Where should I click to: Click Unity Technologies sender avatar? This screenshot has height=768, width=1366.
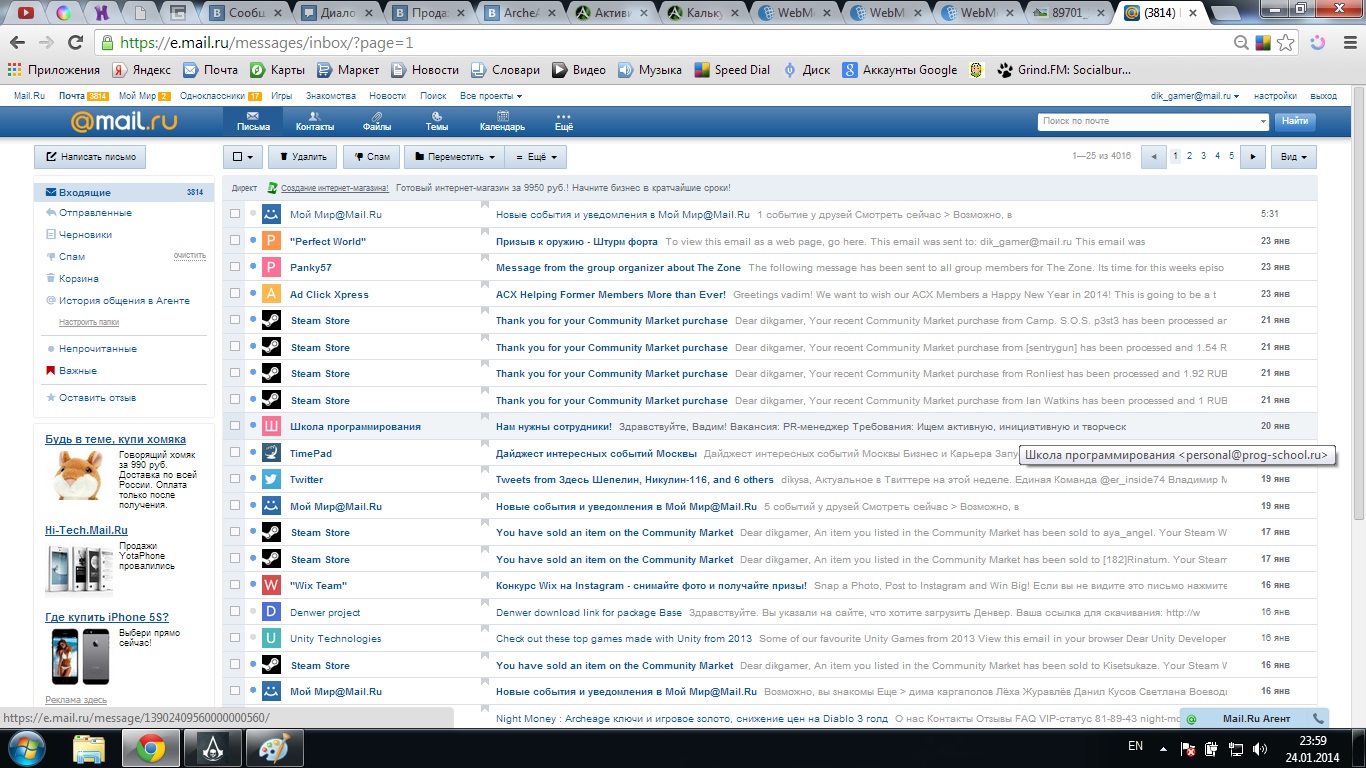(x=271, y=638)
